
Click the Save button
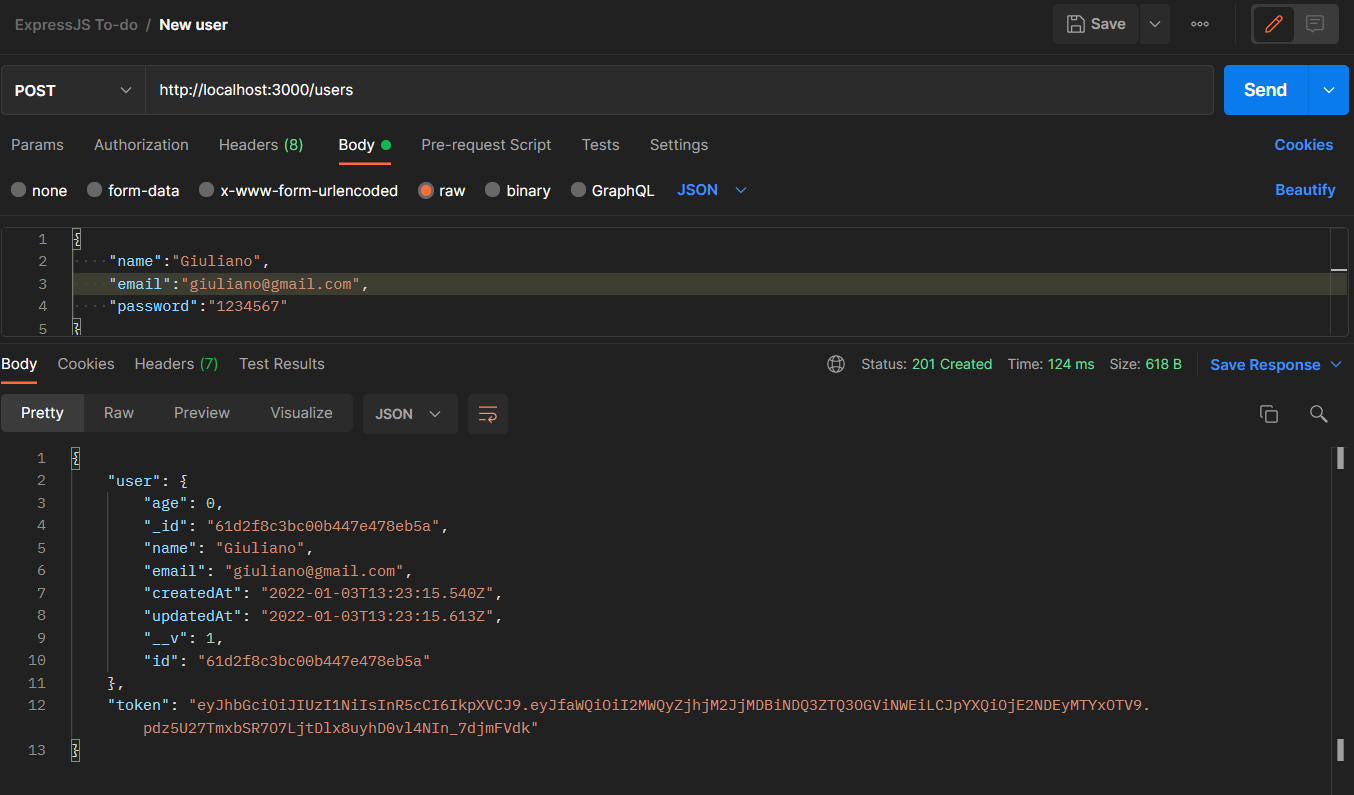(x=1096, y=24)
